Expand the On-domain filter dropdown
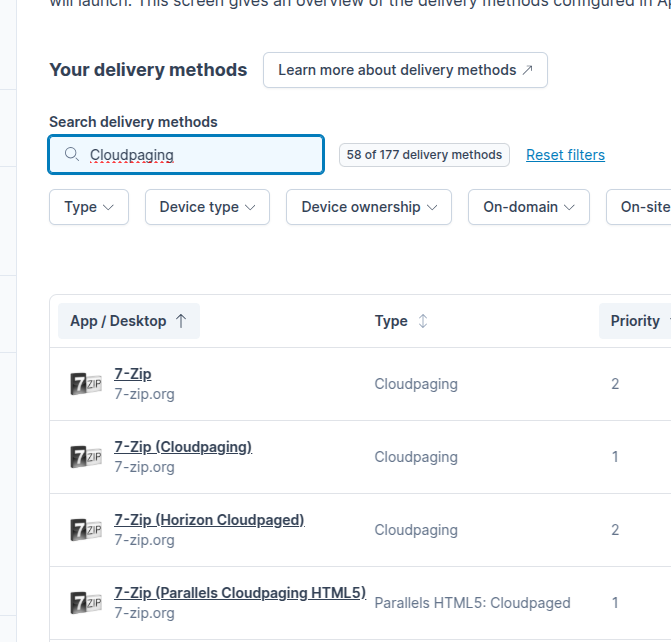Image resolution: width=671 pixels, height=642 pixels. (x=528, y=207)
